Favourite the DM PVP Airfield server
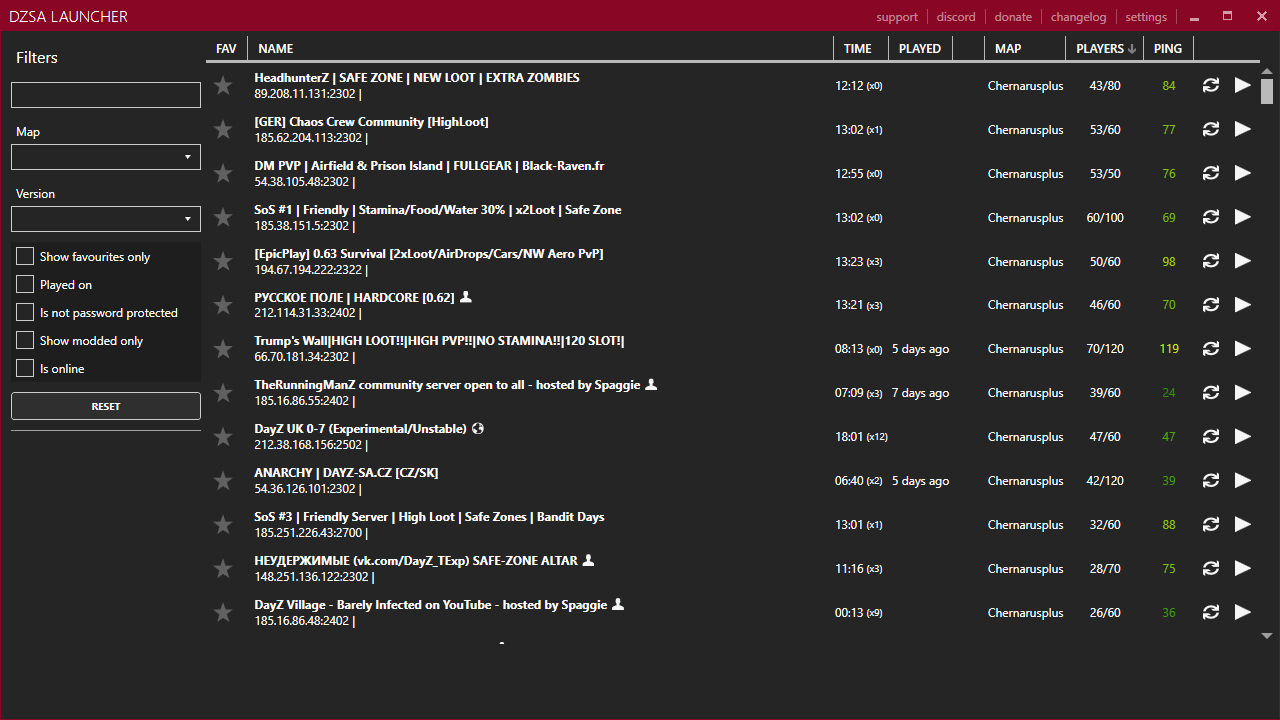The image size is (1280, 720). [x=223, y=173]
